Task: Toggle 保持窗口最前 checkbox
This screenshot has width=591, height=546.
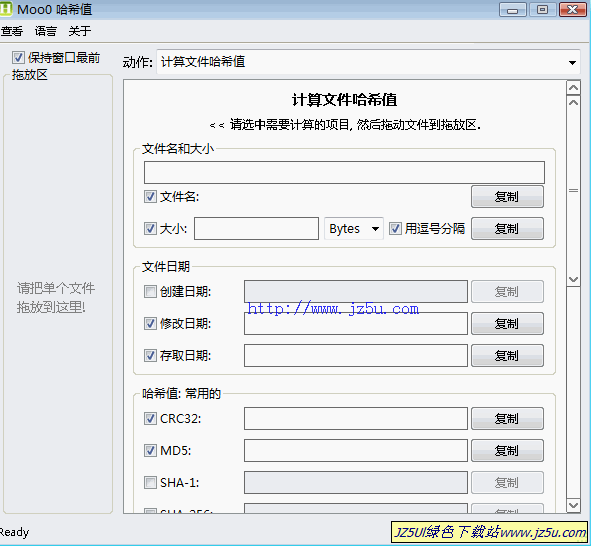Action: [x=18, y=58]
